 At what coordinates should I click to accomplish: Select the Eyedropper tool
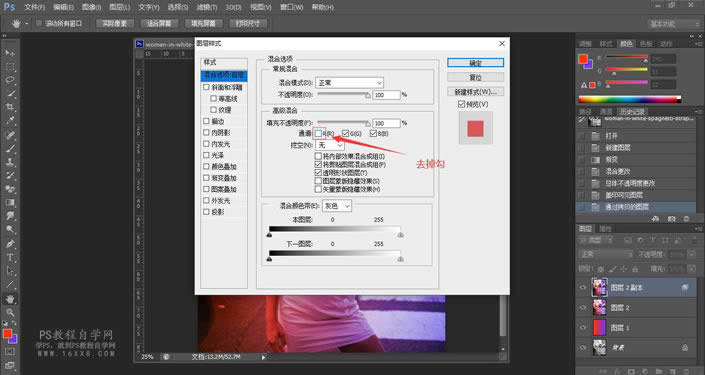point(10,121)
